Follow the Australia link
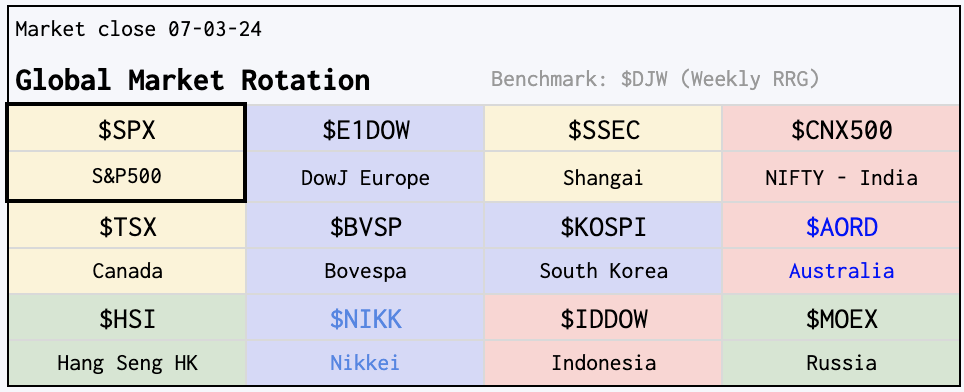The image size is (964, 392). pos(842,270)
